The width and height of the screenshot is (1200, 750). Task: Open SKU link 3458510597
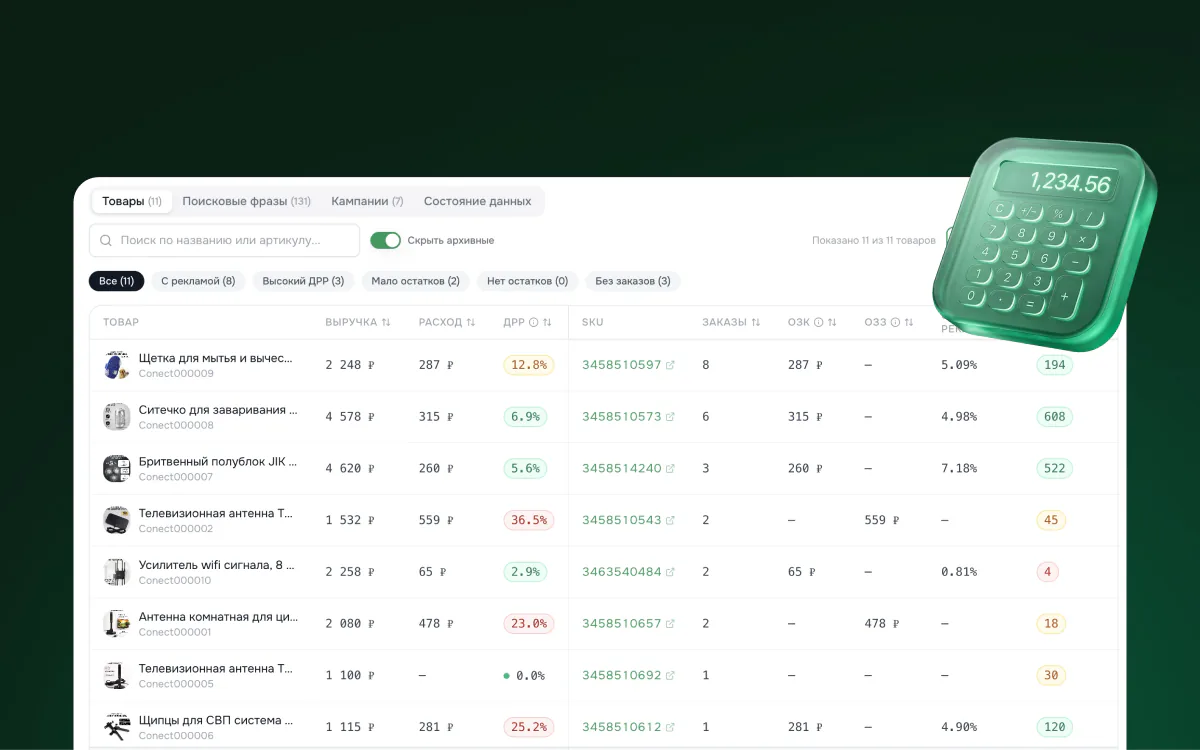pos(621,365)
